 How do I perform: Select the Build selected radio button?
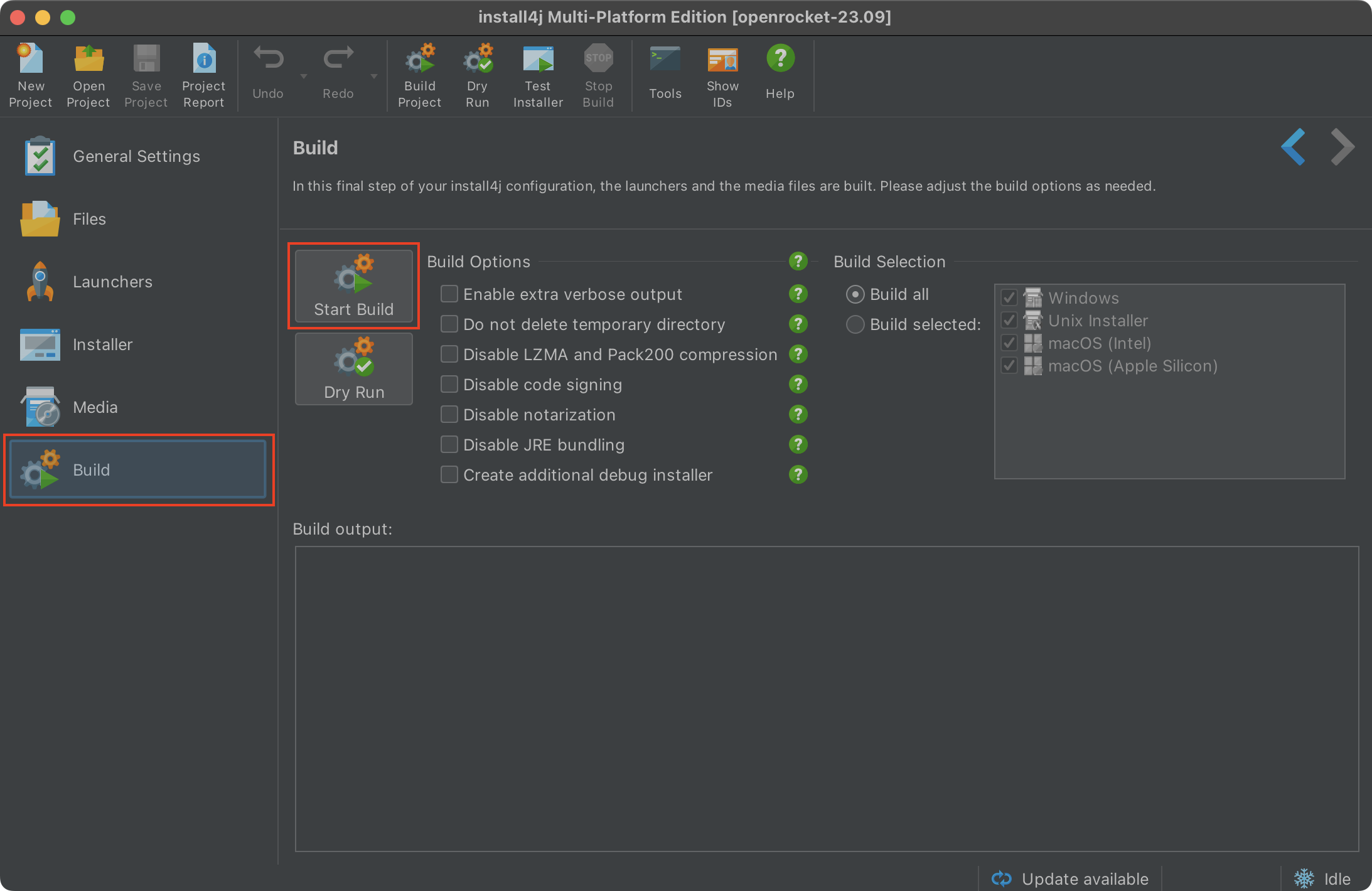tap(855, 324)
